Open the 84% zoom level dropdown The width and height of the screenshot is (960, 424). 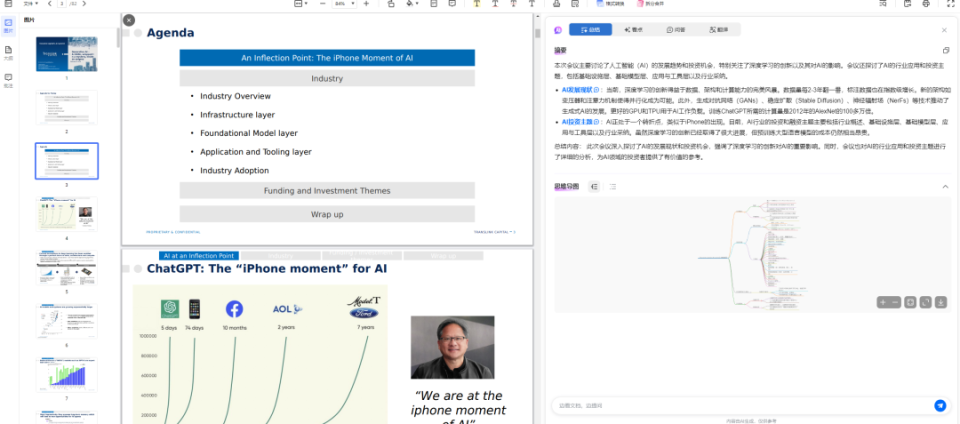click(344, 4)
